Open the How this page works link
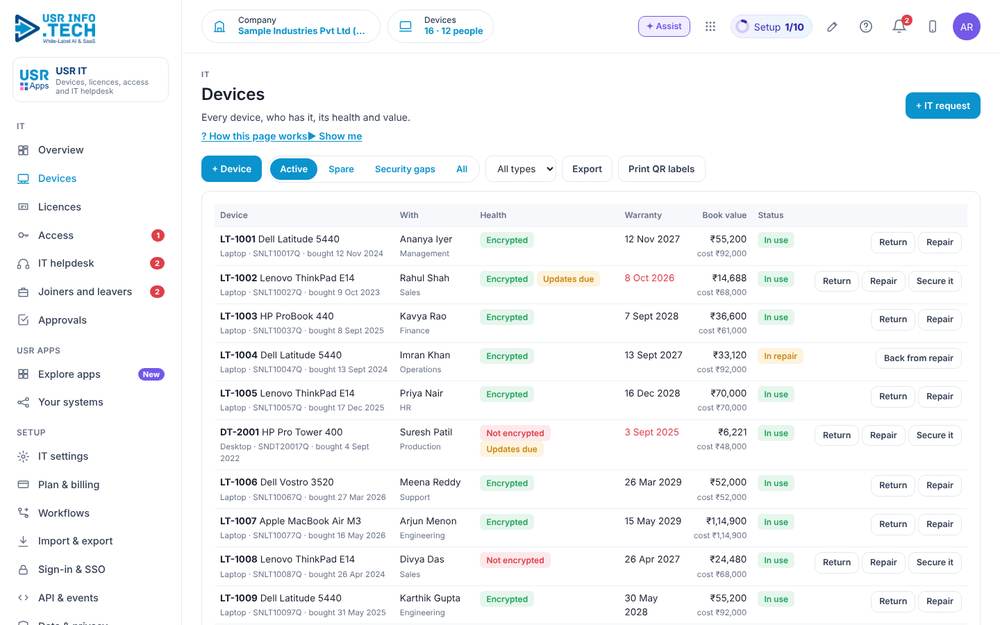The width and height of the screenshot is (1000, 625). tap(254, 136)
